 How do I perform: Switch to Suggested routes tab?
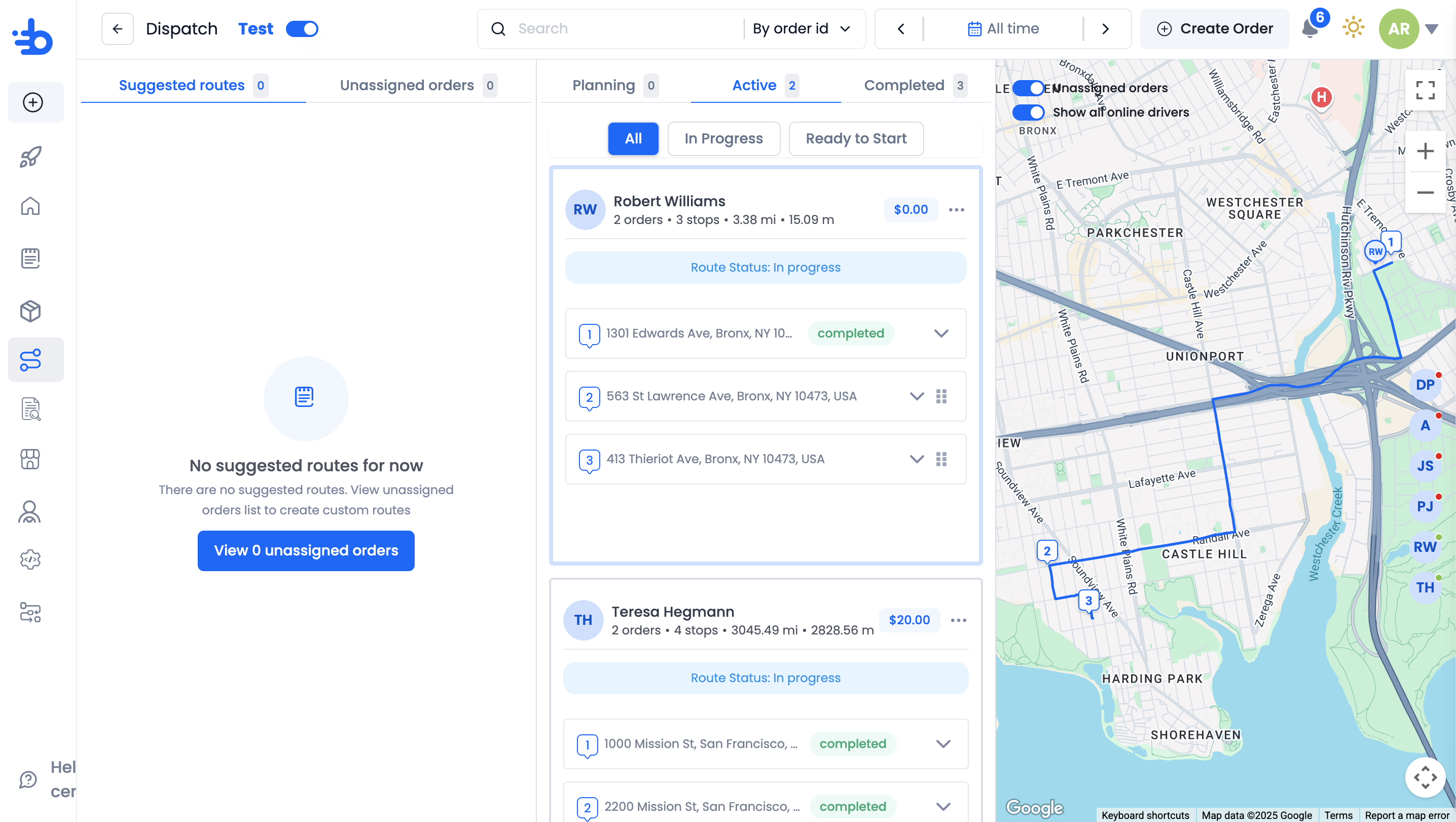coord(193,85)
